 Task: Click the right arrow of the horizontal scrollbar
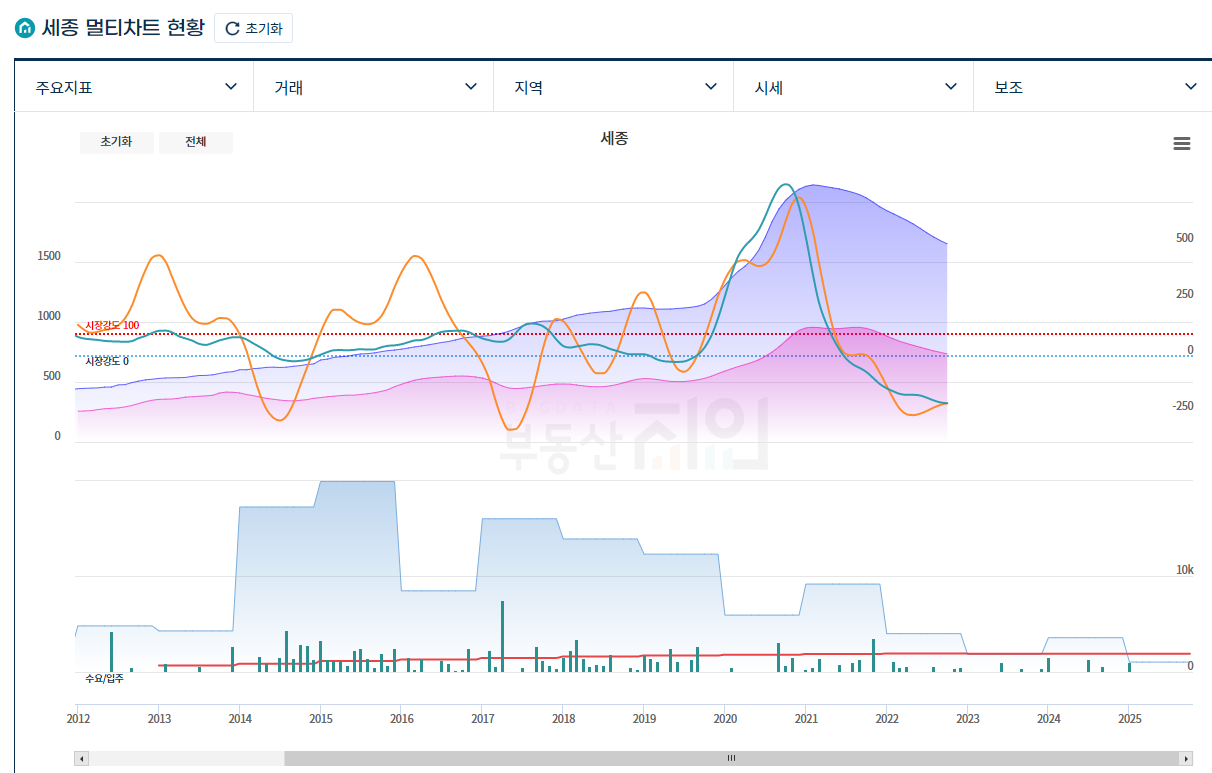pyautogui.click(x=1186, y=758)
